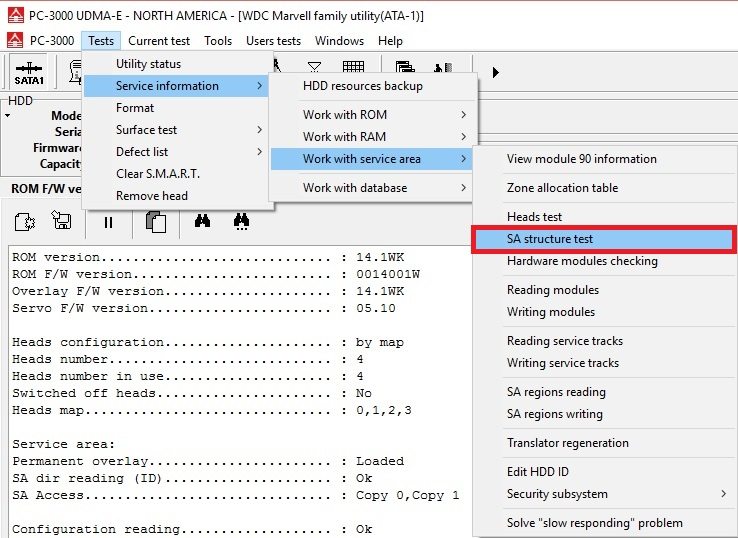The width and height of the screenshot is (738, 538).
Task: Click the SA Access Copy 0,Copy 1 line
Action: (x=236, y=495)
